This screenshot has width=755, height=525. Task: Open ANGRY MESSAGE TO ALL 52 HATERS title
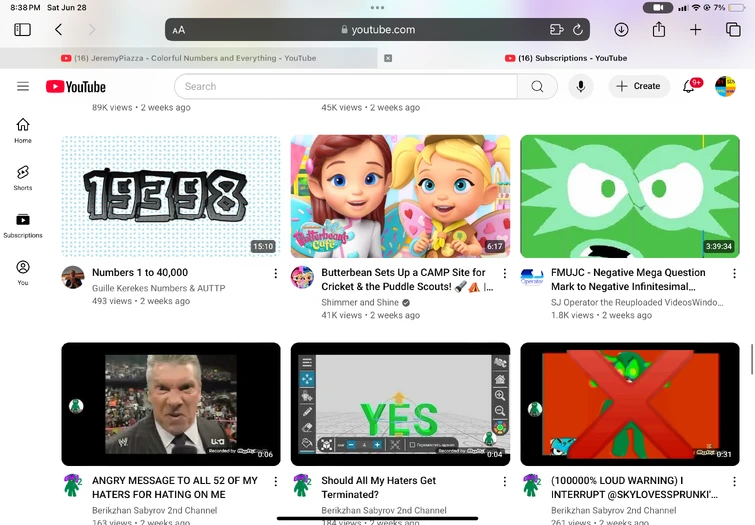tap(175, 487)
